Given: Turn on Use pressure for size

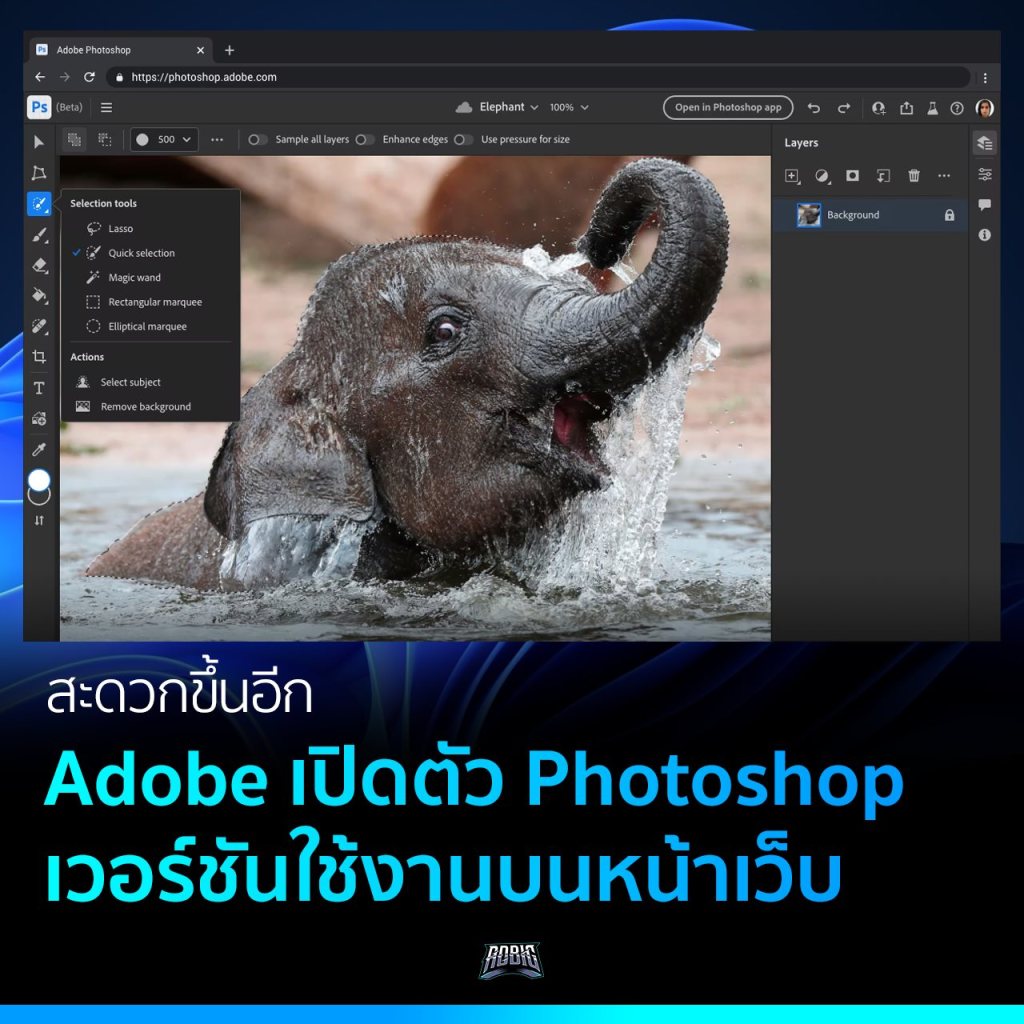Looking at the screenshot, I should tap(463, 140).
